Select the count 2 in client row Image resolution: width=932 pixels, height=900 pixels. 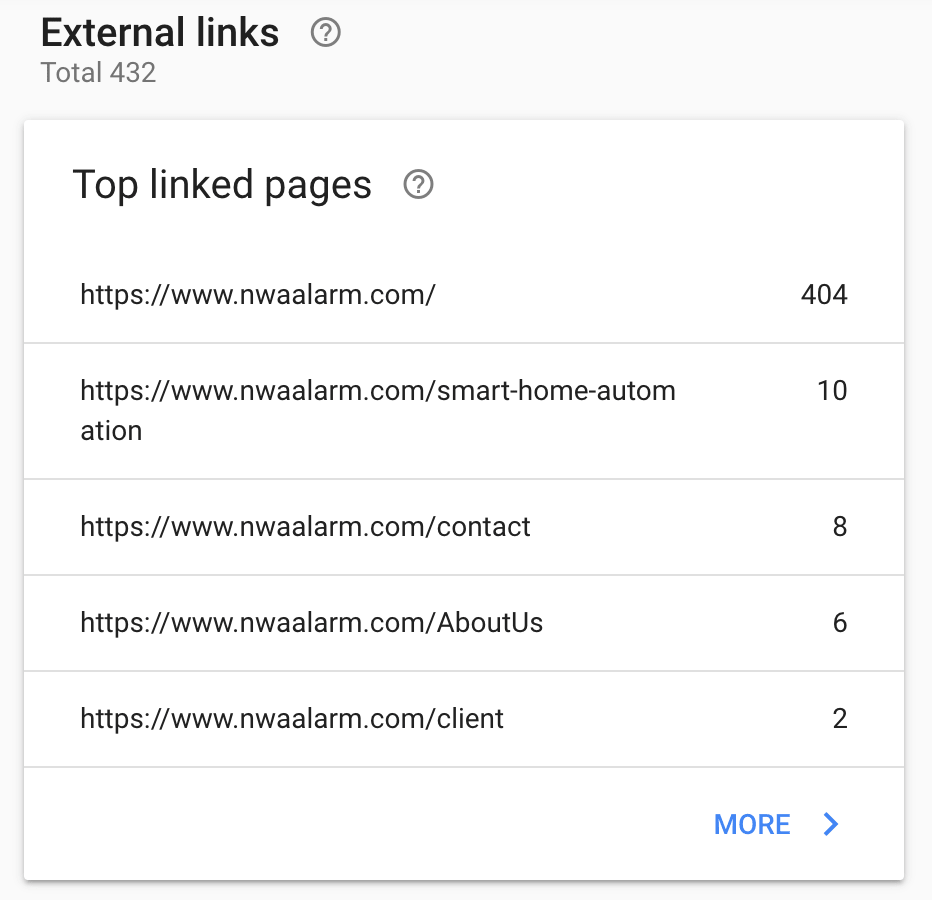point(840,718)
